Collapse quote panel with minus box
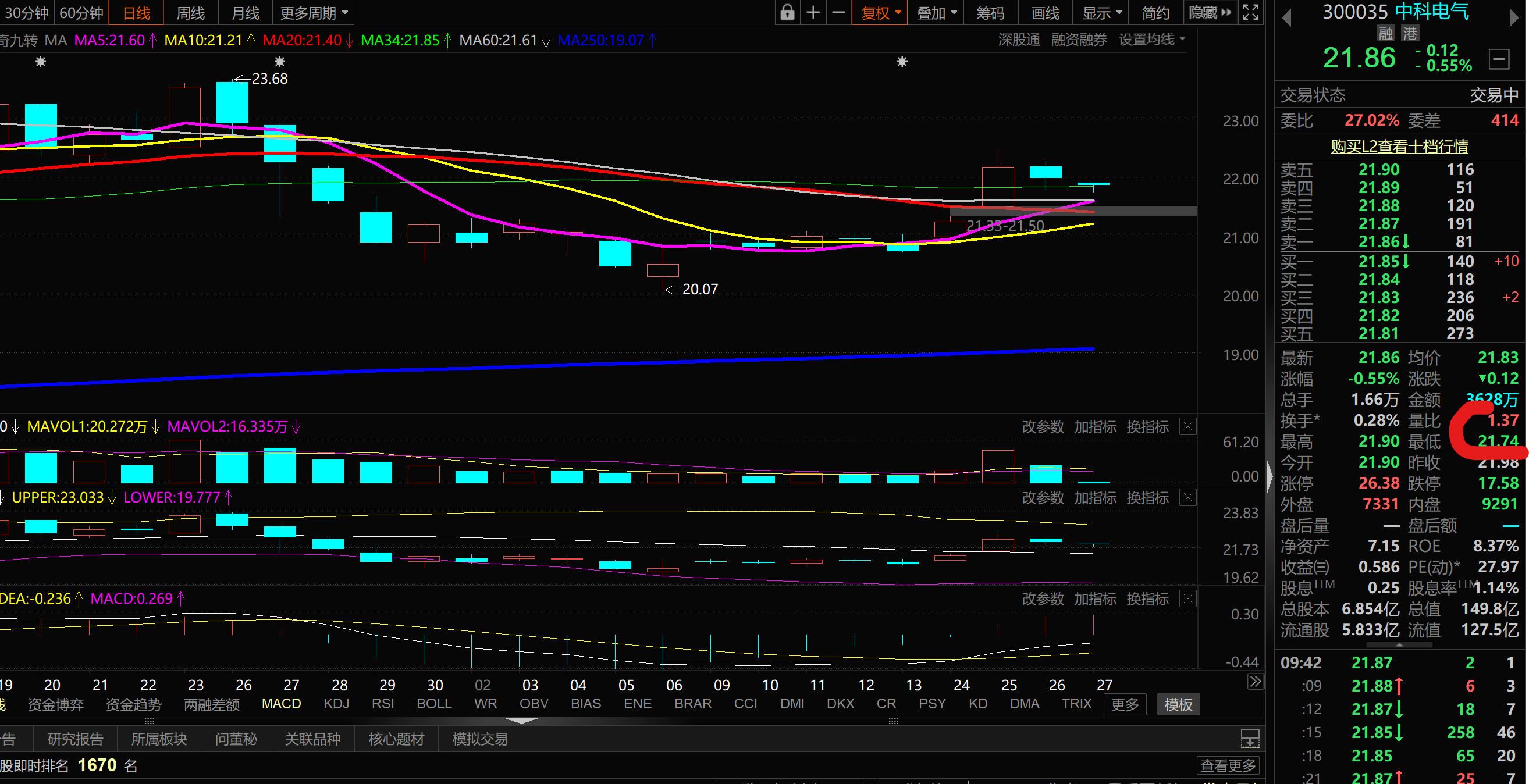 [1499, 59]
